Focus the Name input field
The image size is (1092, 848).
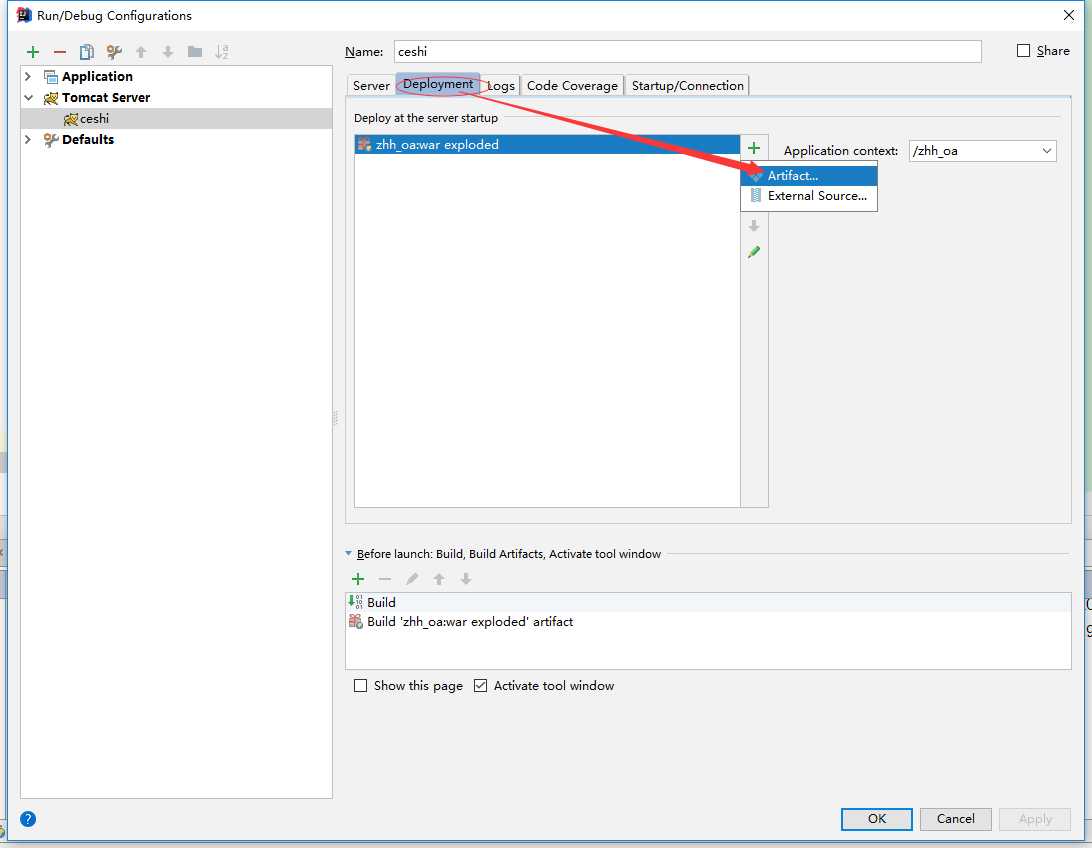pos(687,52)
